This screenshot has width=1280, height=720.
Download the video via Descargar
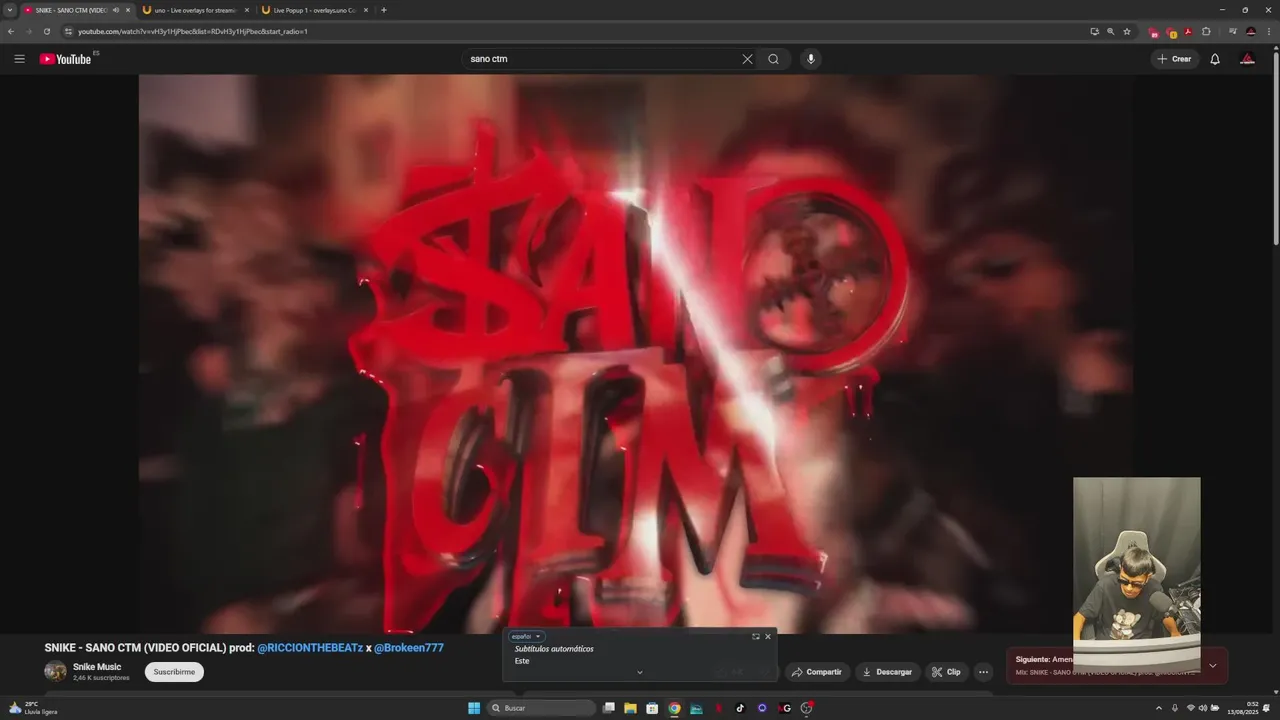pyautogui.click(x=887, y=672)
